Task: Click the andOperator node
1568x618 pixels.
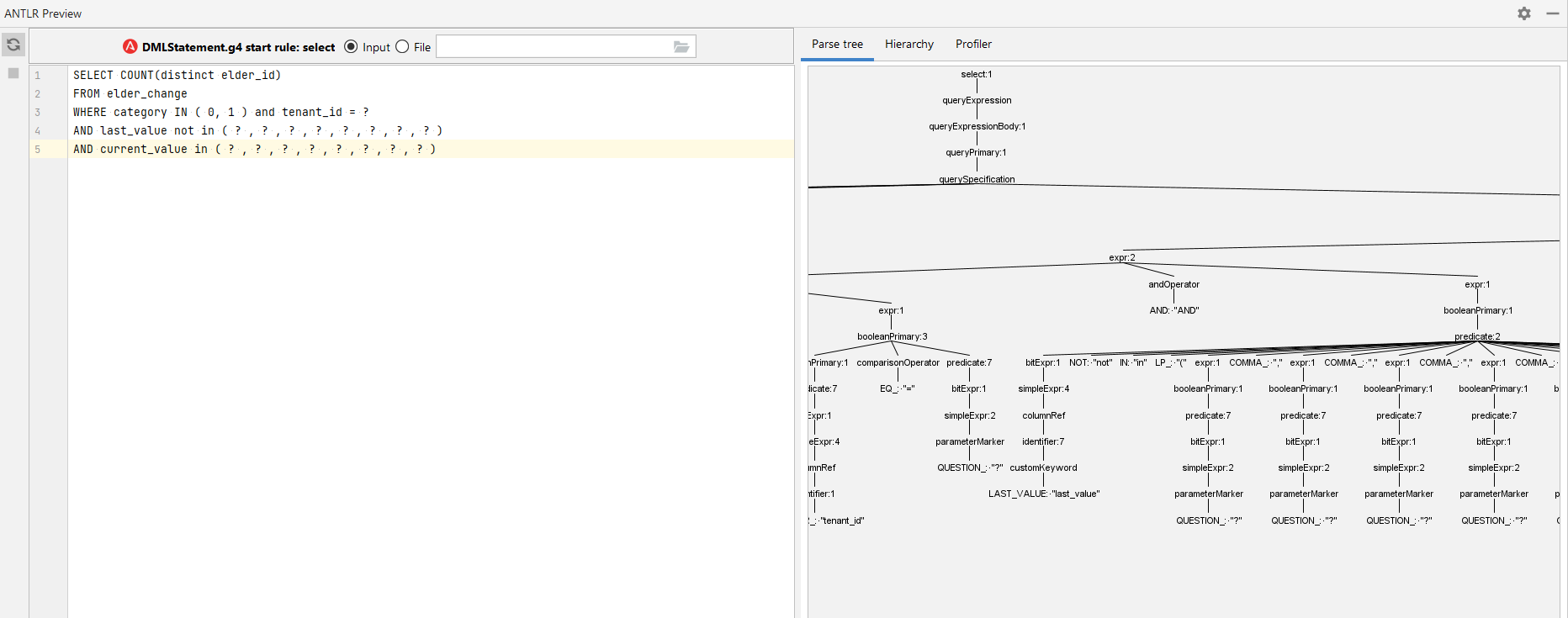Action: pos(1174,284)
